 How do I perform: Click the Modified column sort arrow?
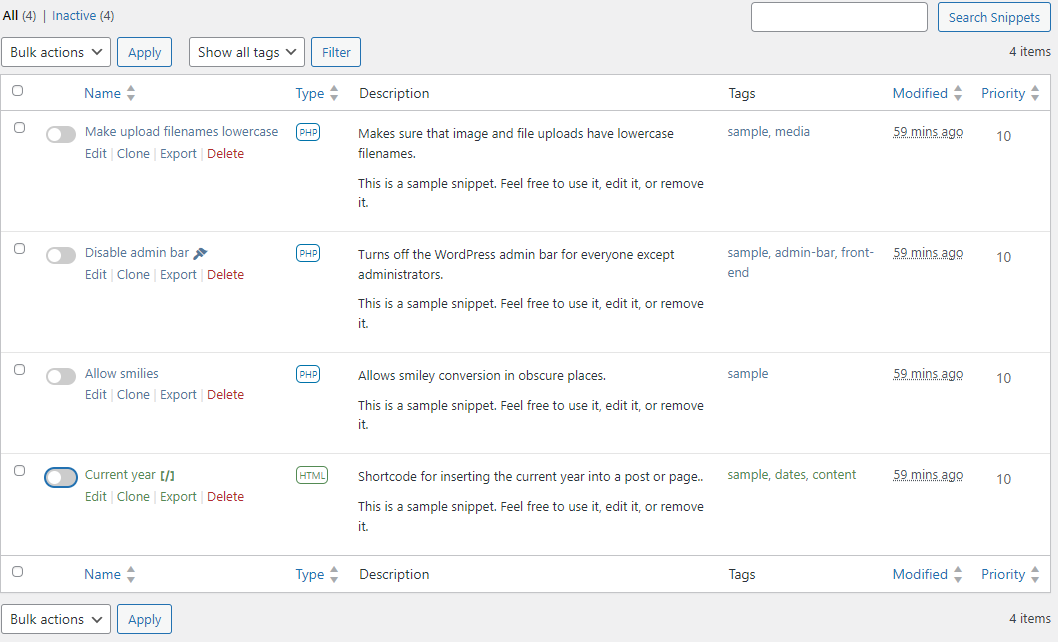958,92
